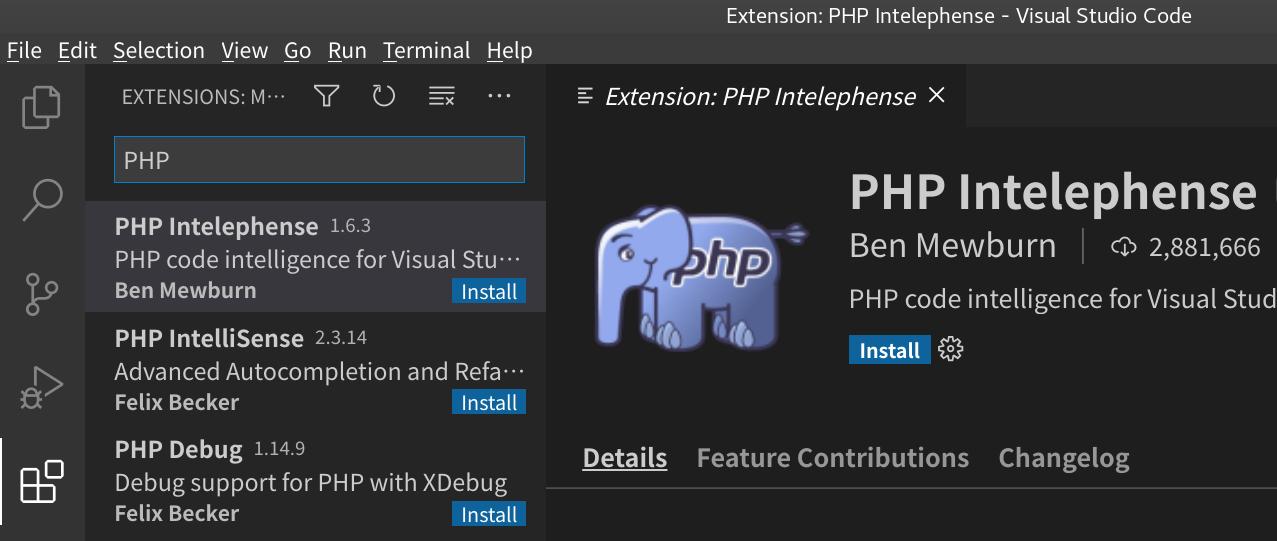Open the Extensions view icon
This screenshot has width=1277, height=541.
pos(42,481)
